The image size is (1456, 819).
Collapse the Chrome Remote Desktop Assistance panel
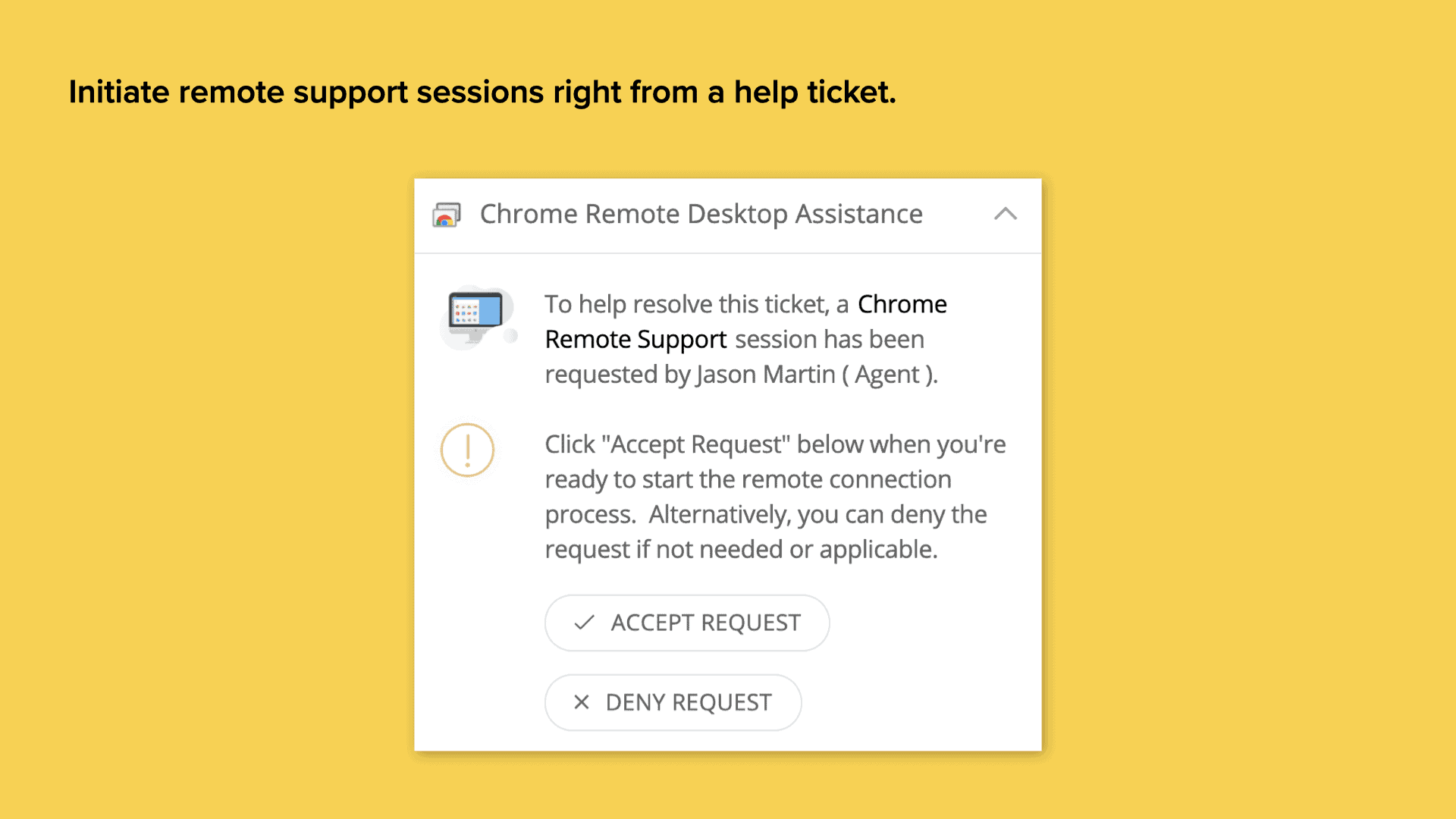point(1006,215)
